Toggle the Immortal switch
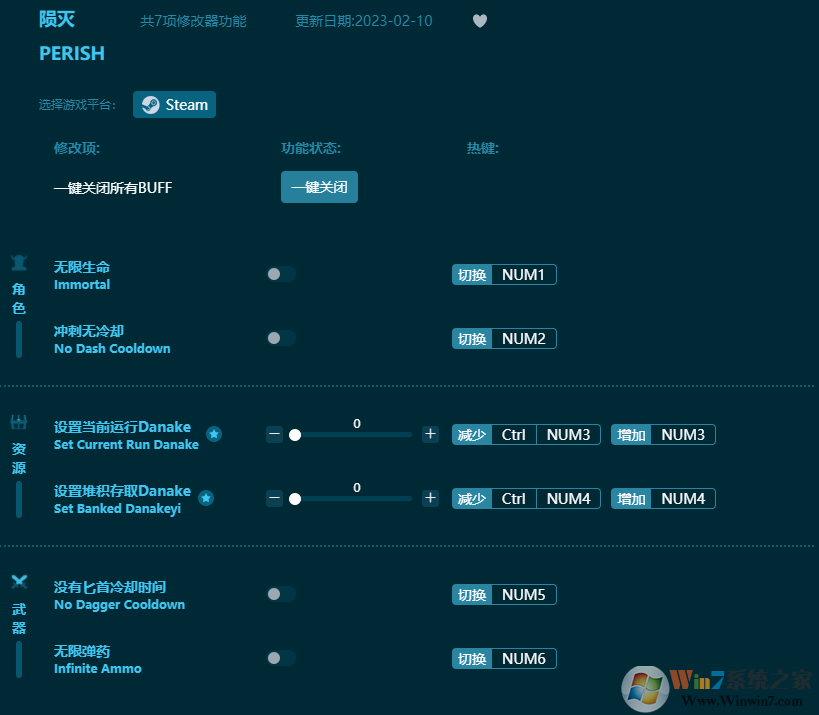This screenshot has height=715, width=819. click(x=281, y=274)
